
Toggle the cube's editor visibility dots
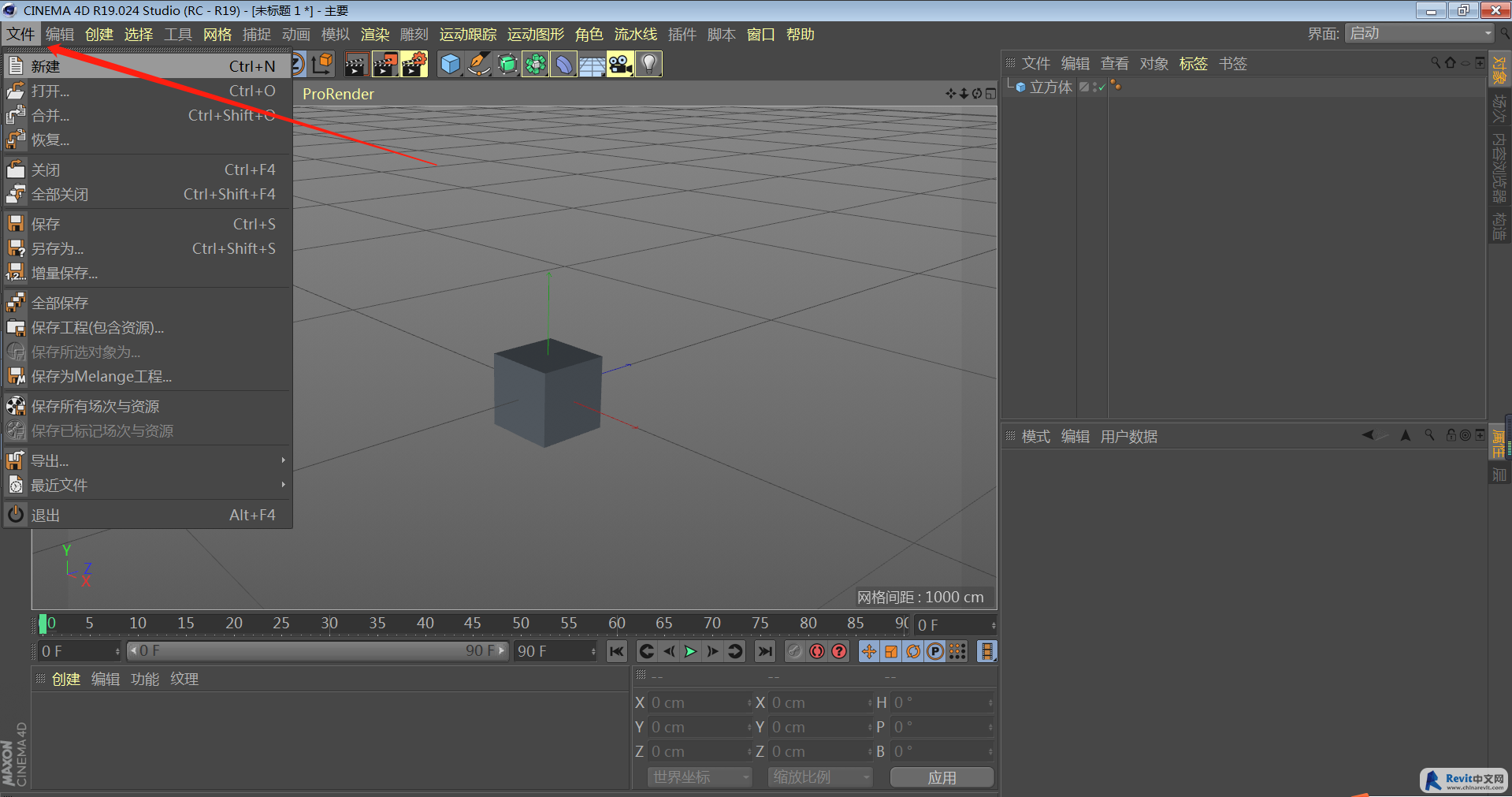1094,87
